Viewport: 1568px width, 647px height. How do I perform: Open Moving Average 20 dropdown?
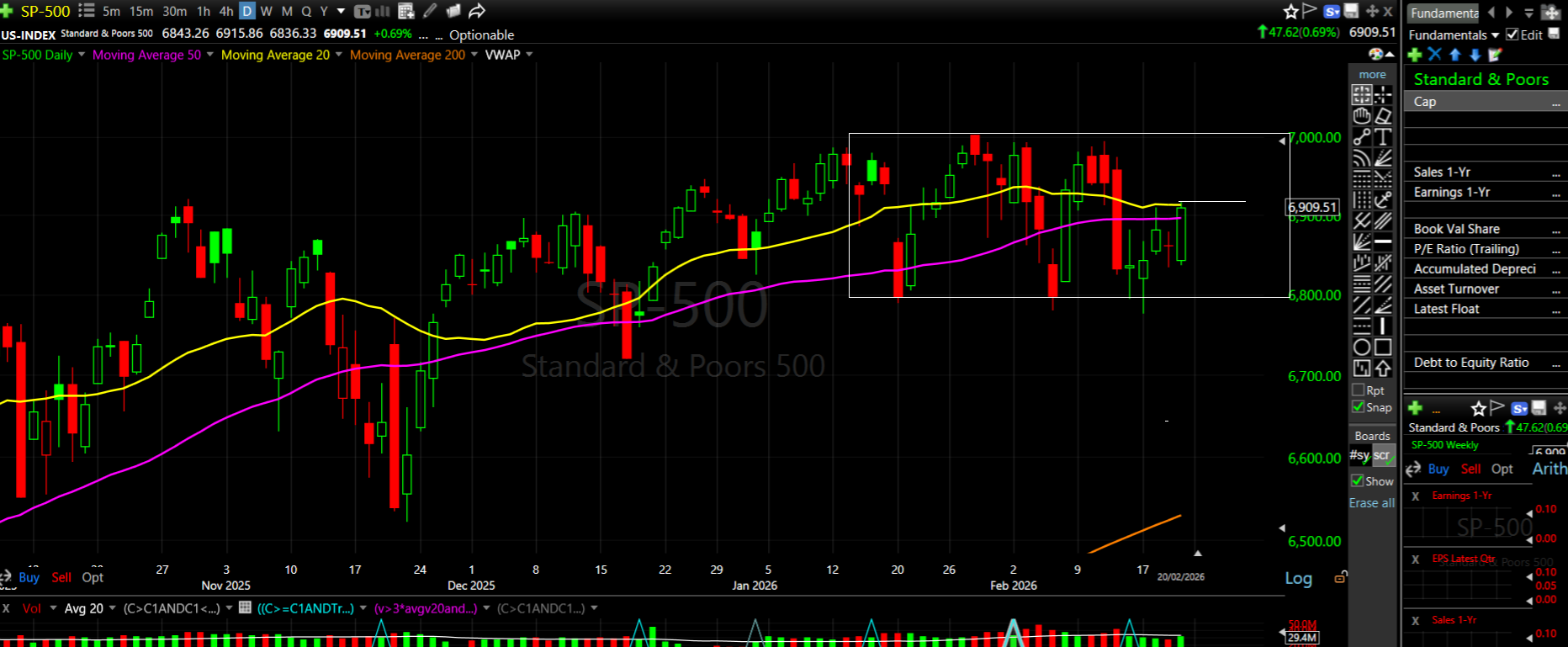338,55
